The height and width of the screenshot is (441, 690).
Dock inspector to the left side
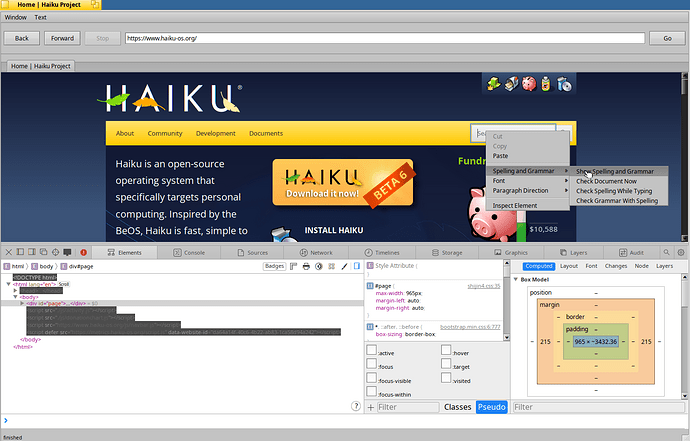coord(20,252)
